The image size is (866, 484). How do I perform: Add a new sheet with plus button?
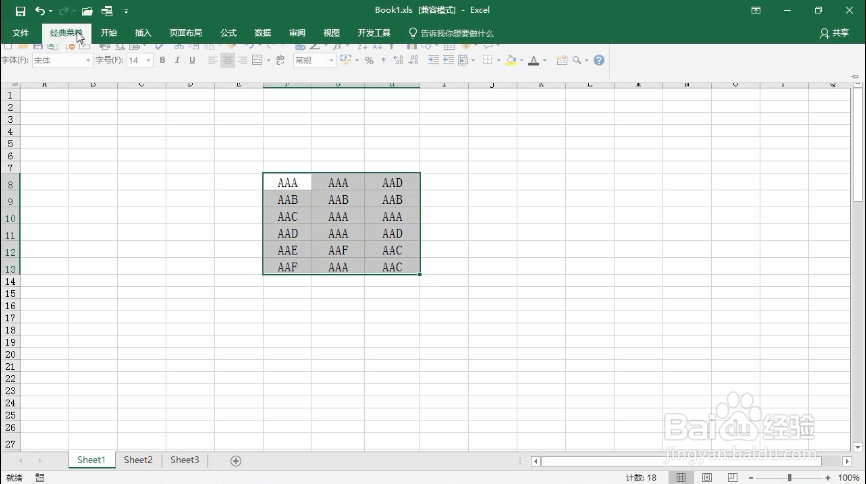click(x=236, y=461)
